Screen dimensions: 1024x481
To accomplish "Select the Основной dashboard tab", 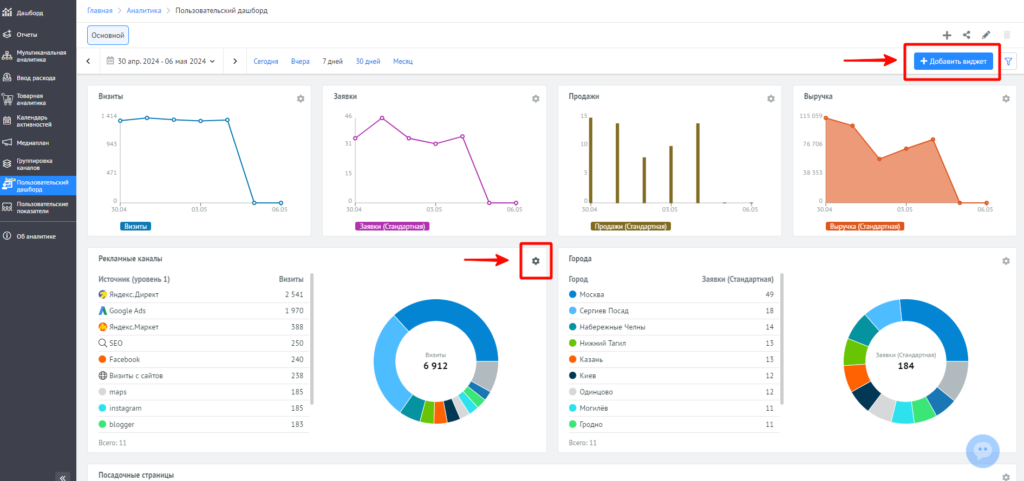I will point(107,36).
